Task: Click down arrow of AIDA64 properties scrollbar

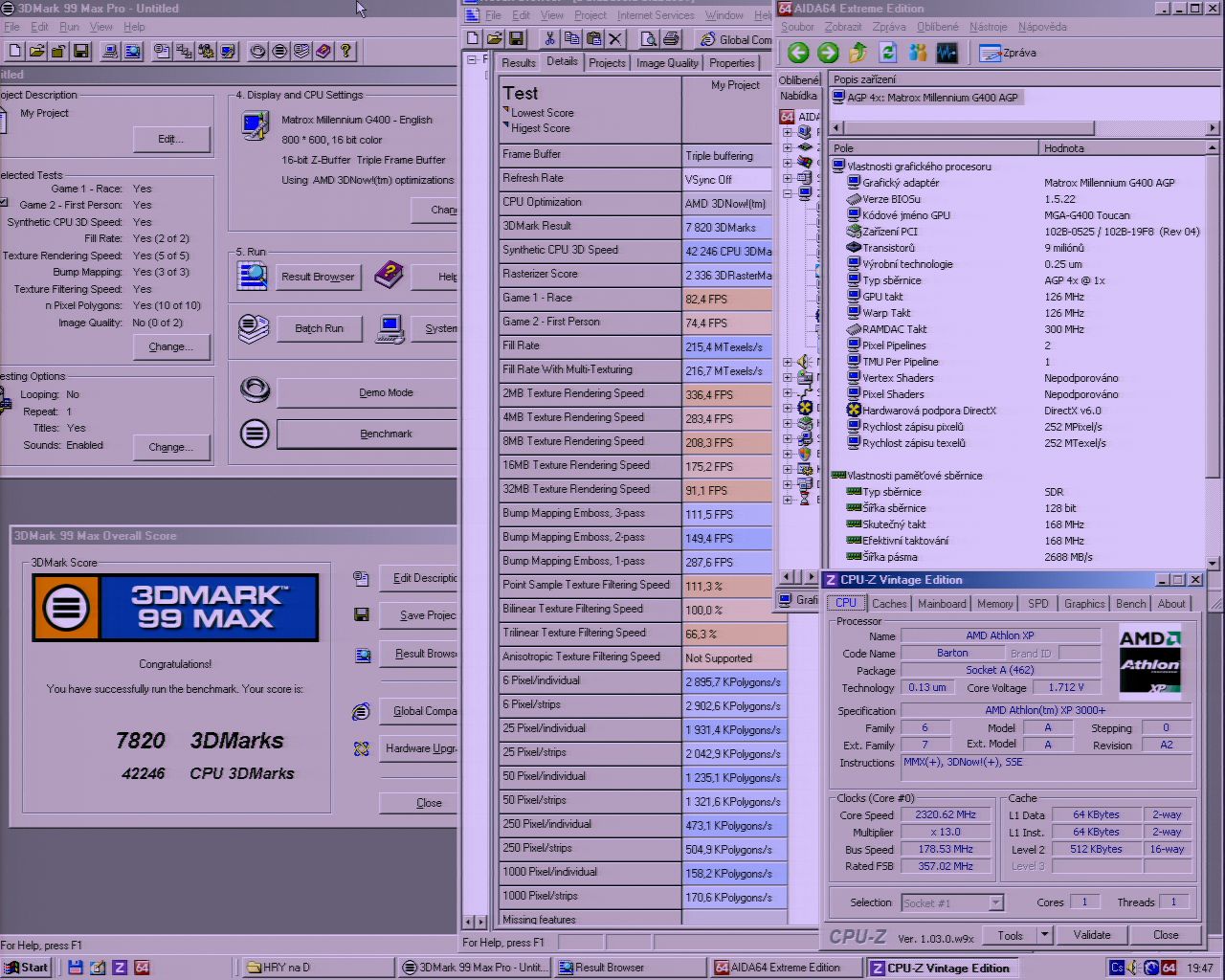Action: pyautogui.click(x=1214, y=564)
